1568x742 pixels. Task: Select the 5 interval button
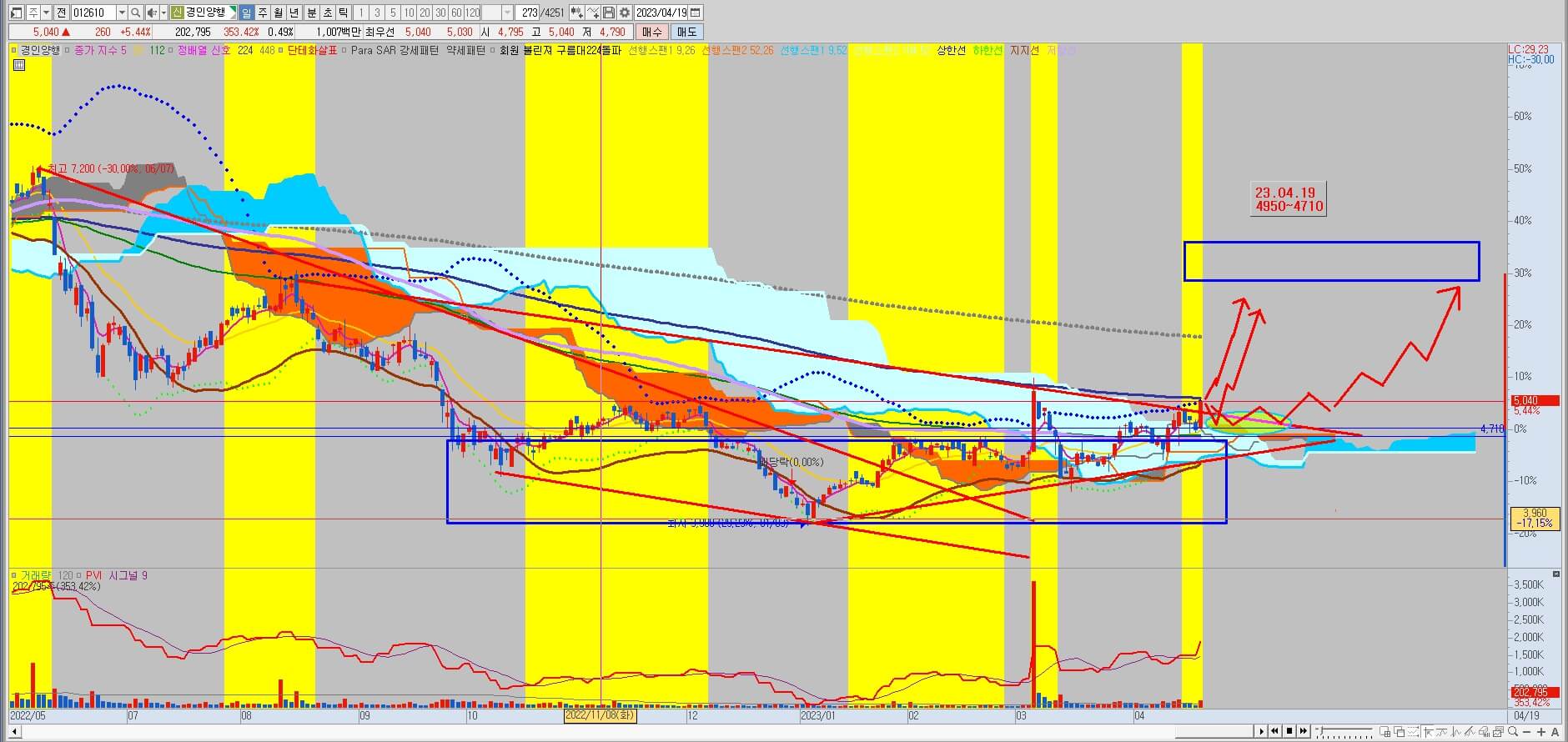pos(393,13)
